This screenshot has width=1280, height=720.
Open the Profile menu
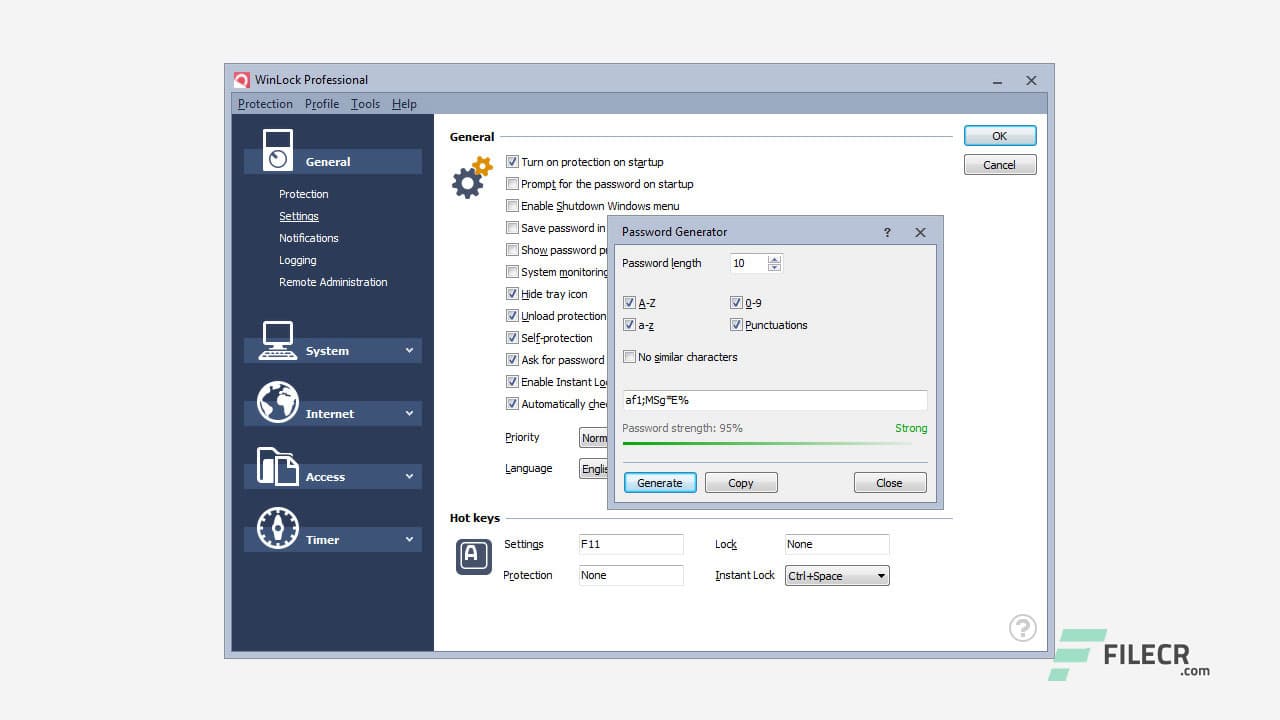point(321,103)
